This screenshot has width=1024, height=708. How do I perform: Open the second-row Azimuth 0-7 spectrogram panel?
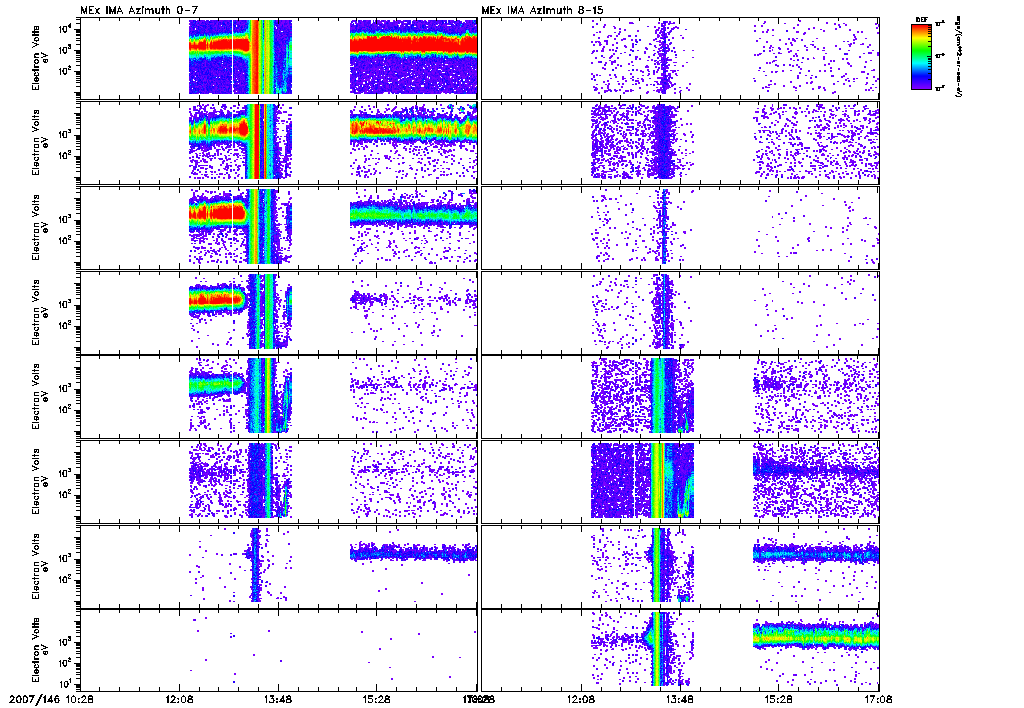[278, 142]
